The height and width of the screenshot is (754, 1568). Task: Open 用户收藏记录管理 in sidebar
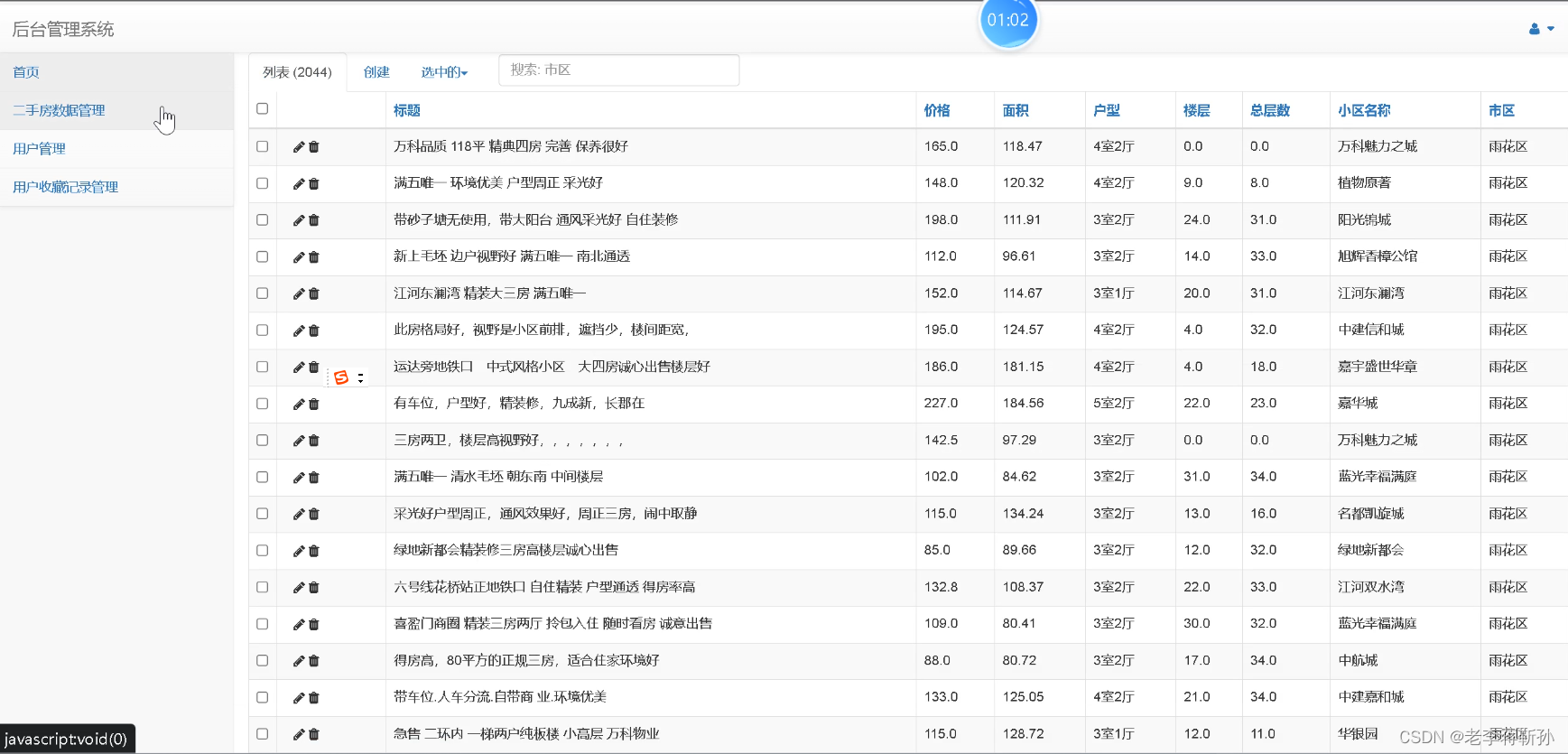(65, 187)
